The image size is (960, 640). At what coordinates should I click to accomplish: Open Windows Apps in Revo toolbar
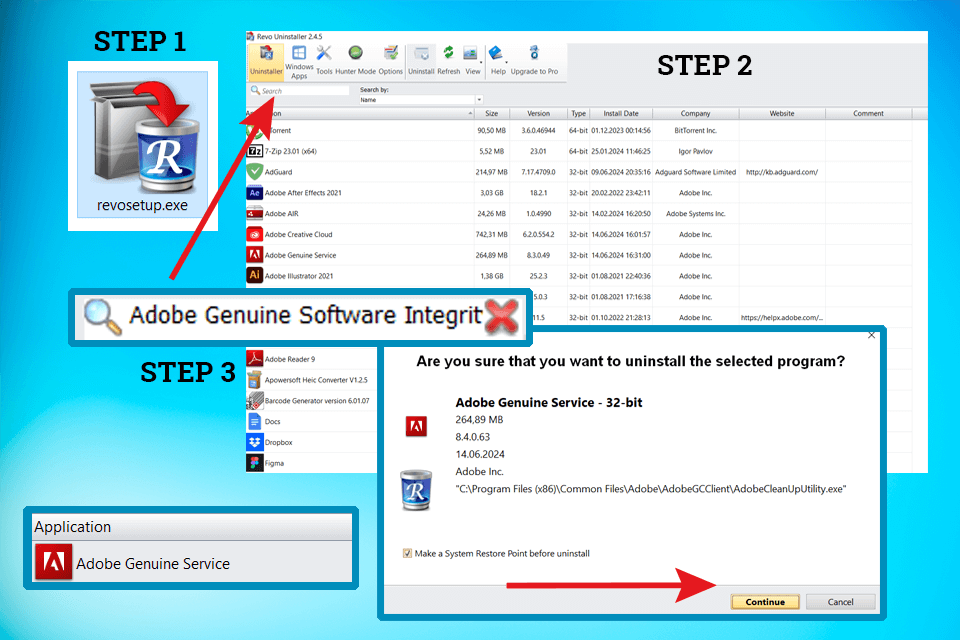[x=299, y=62]
